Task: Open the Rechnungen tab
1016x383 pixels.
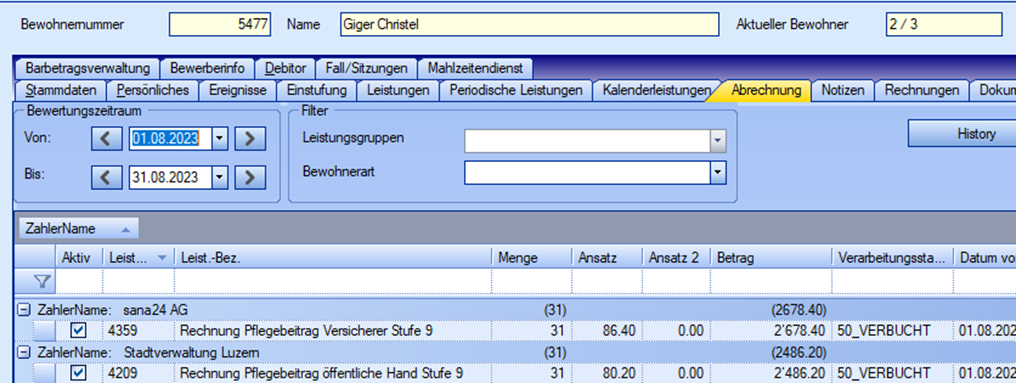Action: pos(921,90)
